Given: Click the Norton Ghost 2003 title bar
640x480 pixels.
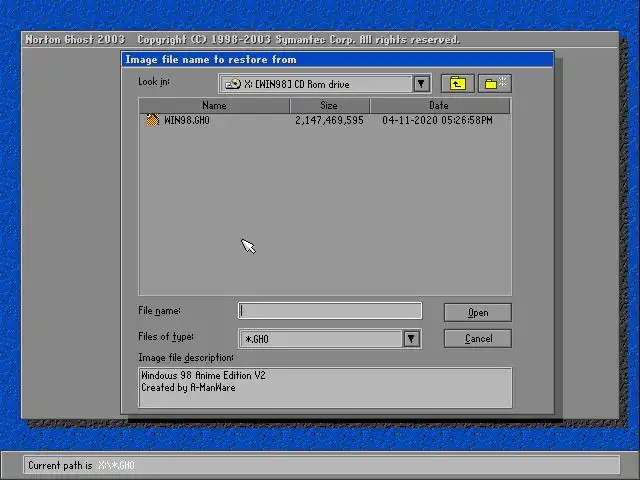Looking at the screenshot, I should pyautogui.click(x=320, y=40).
